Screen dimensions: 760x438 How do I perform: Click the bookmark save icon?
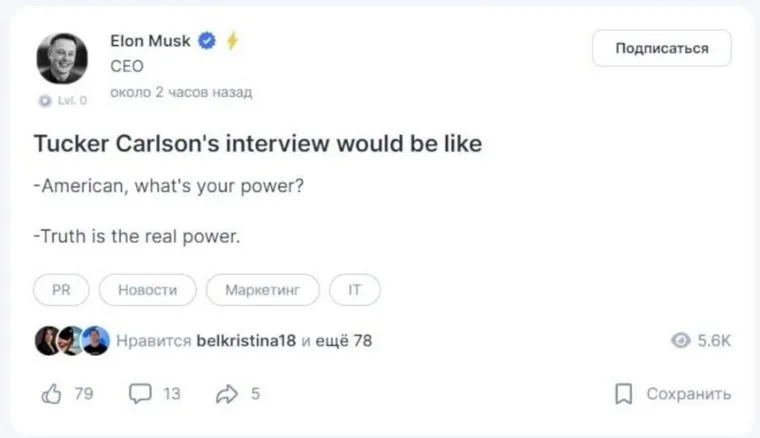click(x=623, y=394)
